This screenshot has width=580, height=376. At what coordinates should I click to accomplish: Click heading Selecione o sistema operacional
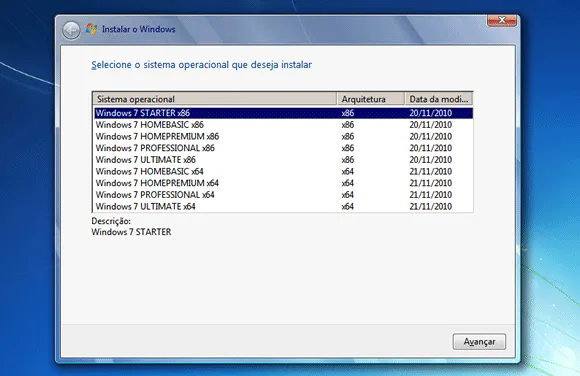202,65
